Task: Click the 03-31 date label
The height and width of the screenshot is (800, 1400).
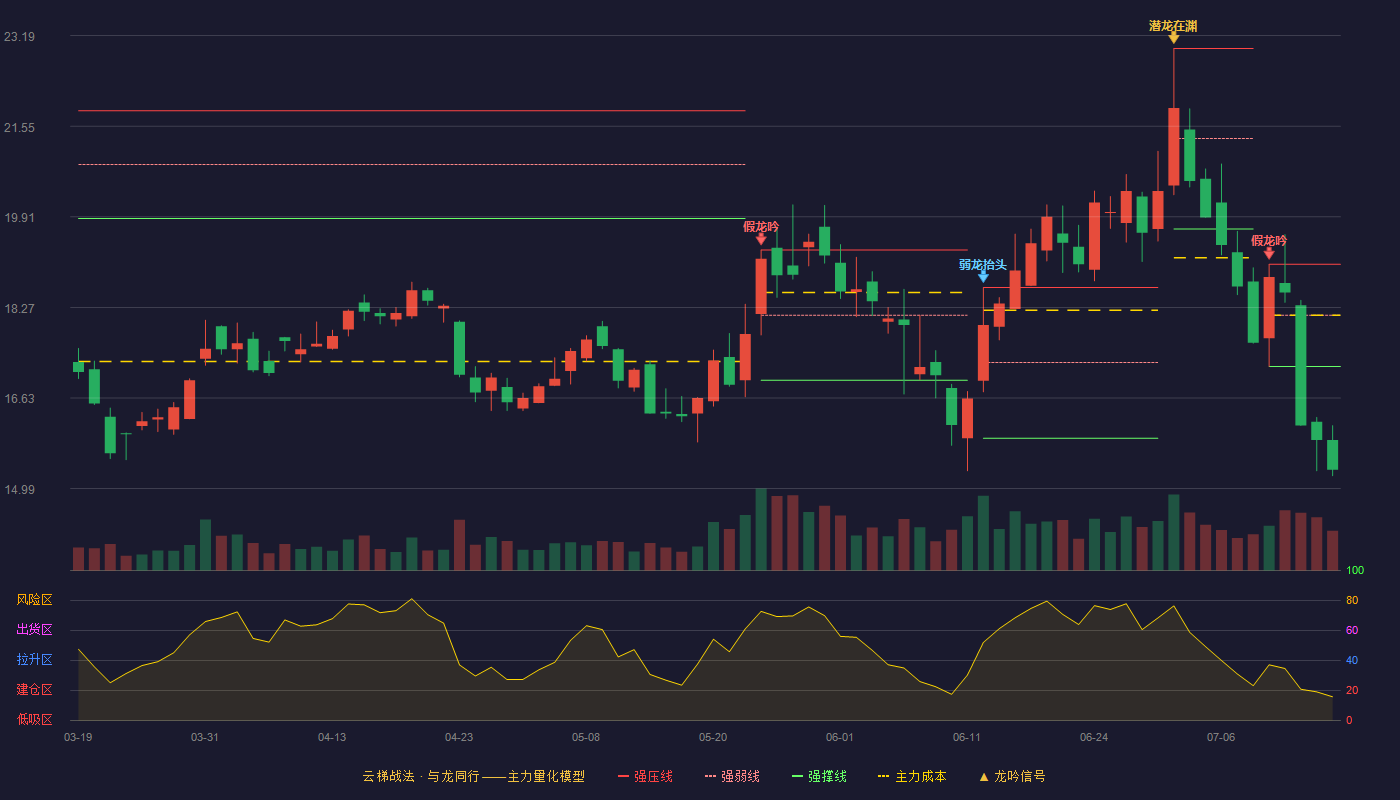Action: pos(205,737)
